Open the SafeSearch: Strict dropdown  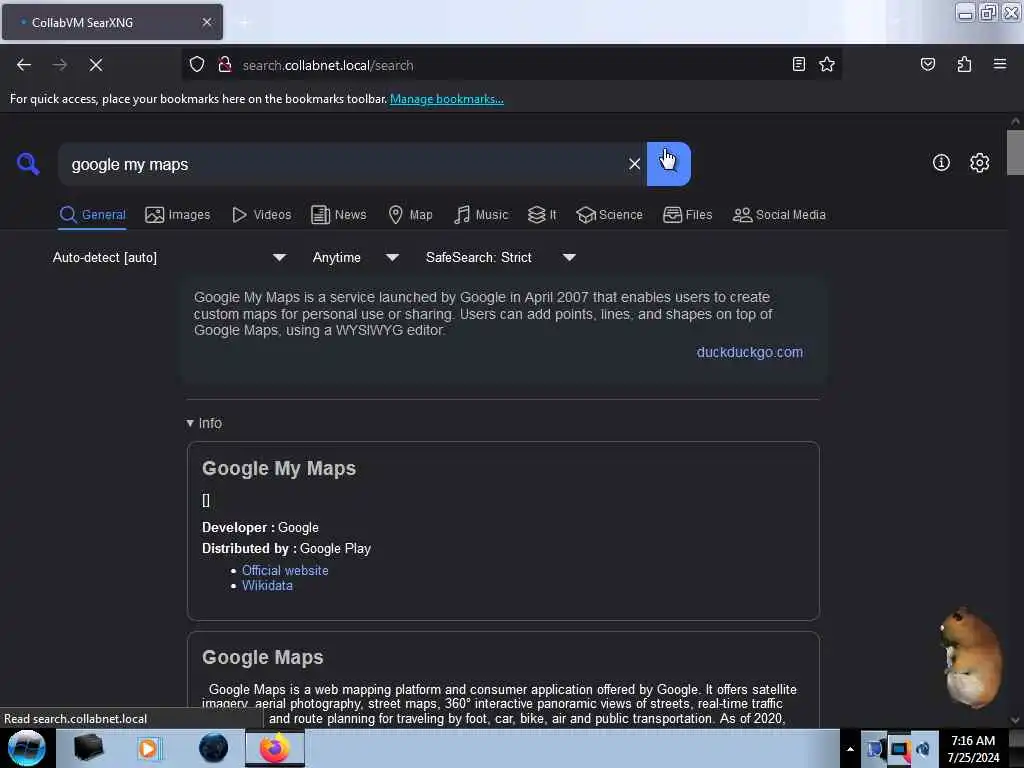(500, 257)
